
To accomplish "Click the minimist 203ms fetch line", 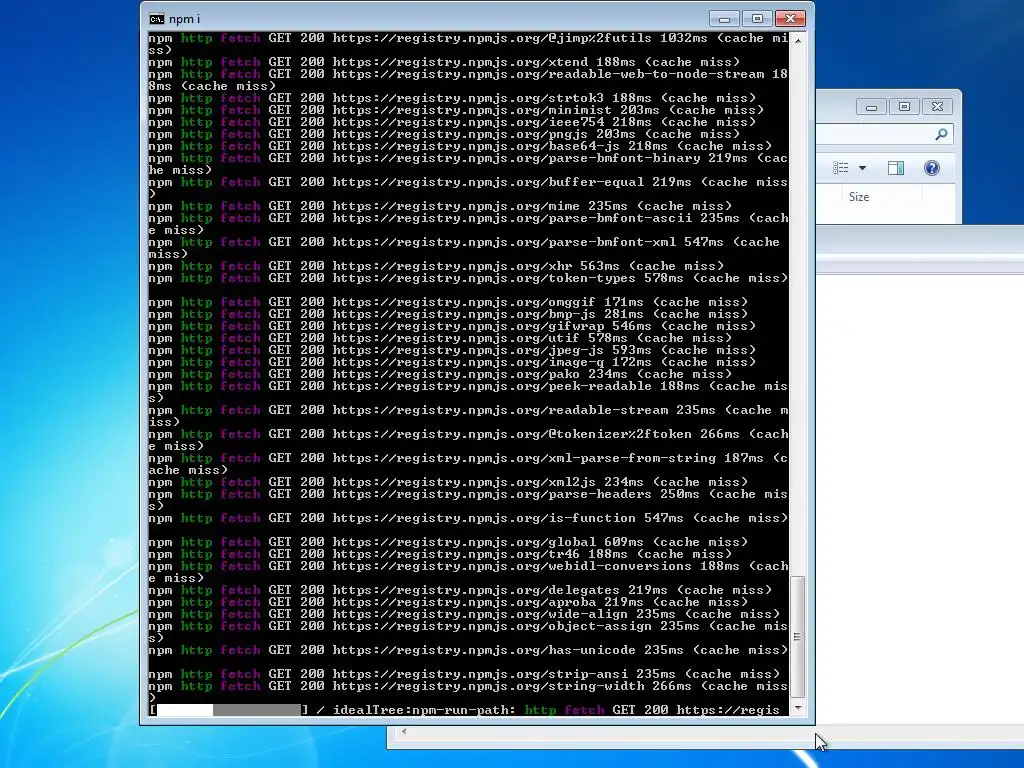I will (x=456, y=110).
